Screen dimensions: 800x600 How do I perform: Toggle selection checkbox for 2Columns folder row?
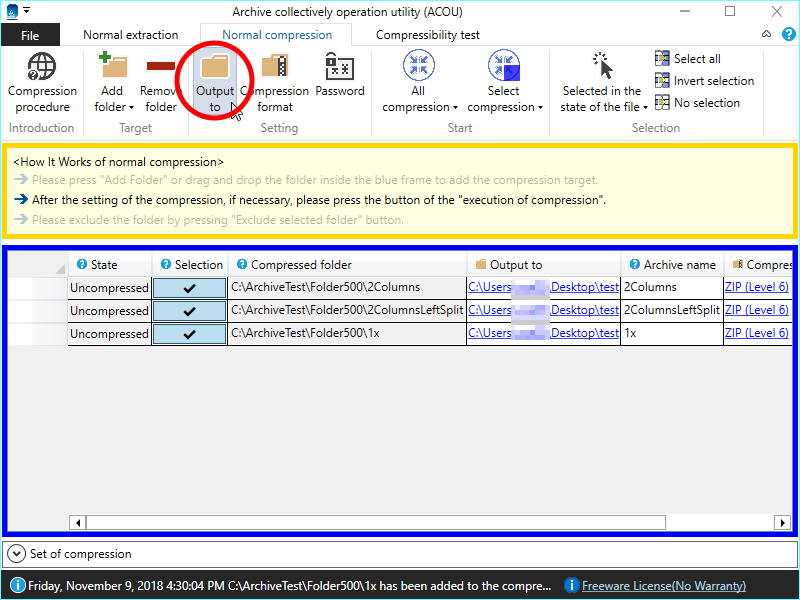point(190,288)
